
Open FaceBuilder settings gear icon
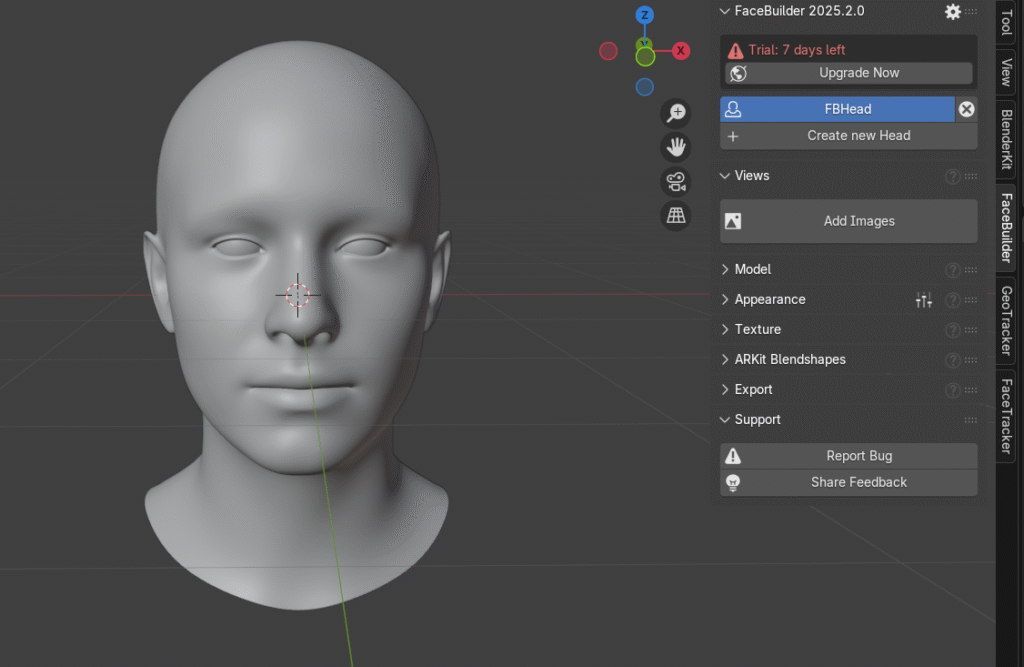click(x=952, y=12)
